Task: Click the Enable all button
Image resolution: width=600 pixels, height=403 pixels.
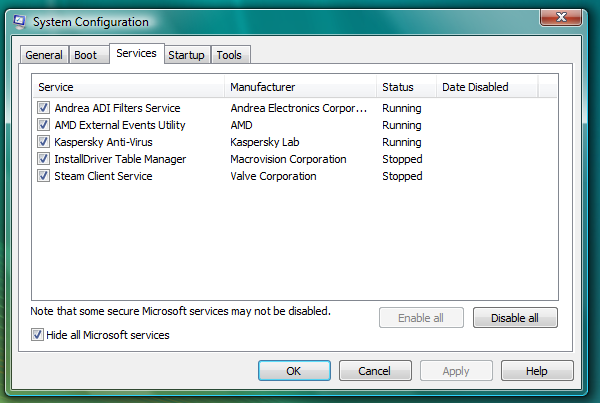Action: [x=421, y=318]
